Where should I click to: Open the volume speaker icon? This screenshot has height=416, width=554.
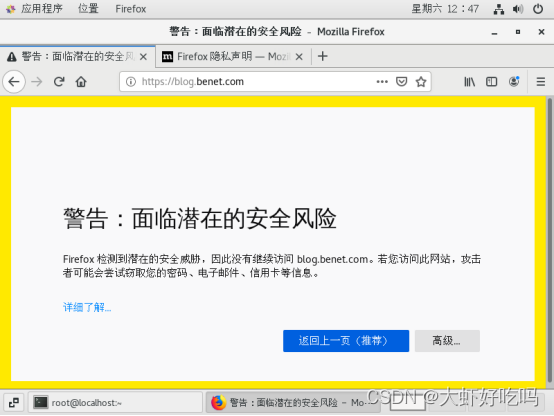tap(518, 9)
